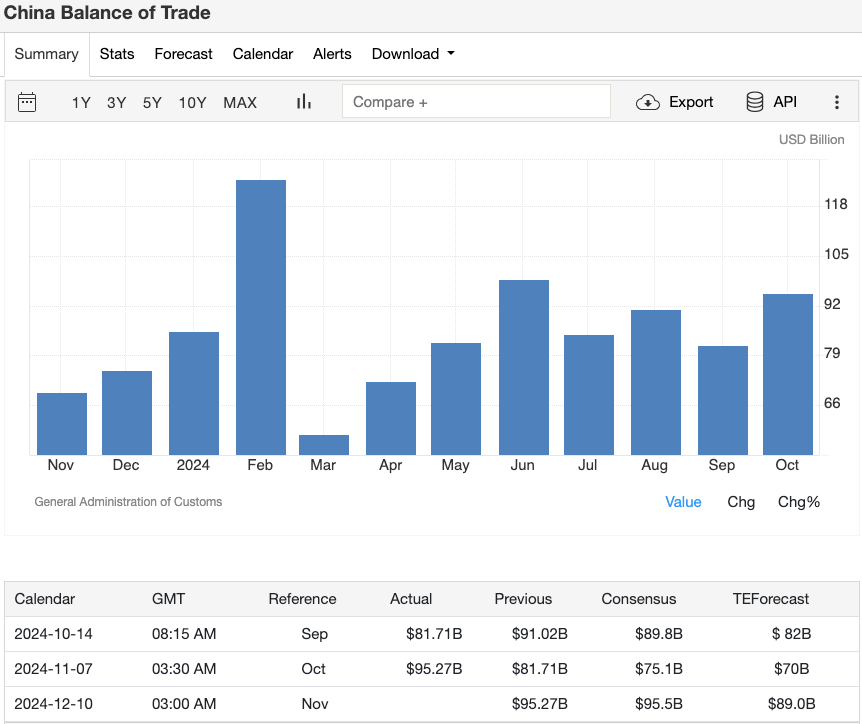
Task: Click the Export cloud icon
Action: point(648,102)
